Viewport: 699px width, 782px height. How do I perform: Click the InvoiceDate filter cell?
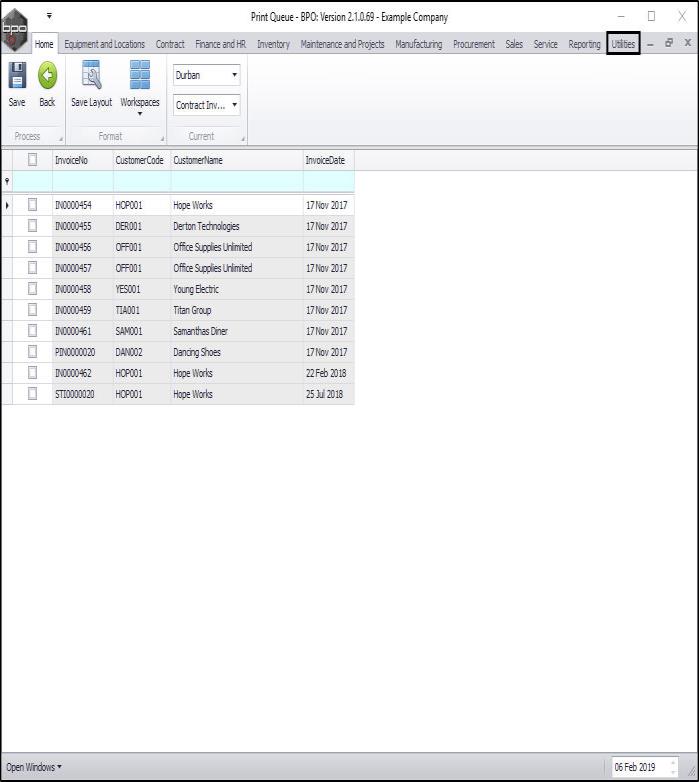pos(329,181)
